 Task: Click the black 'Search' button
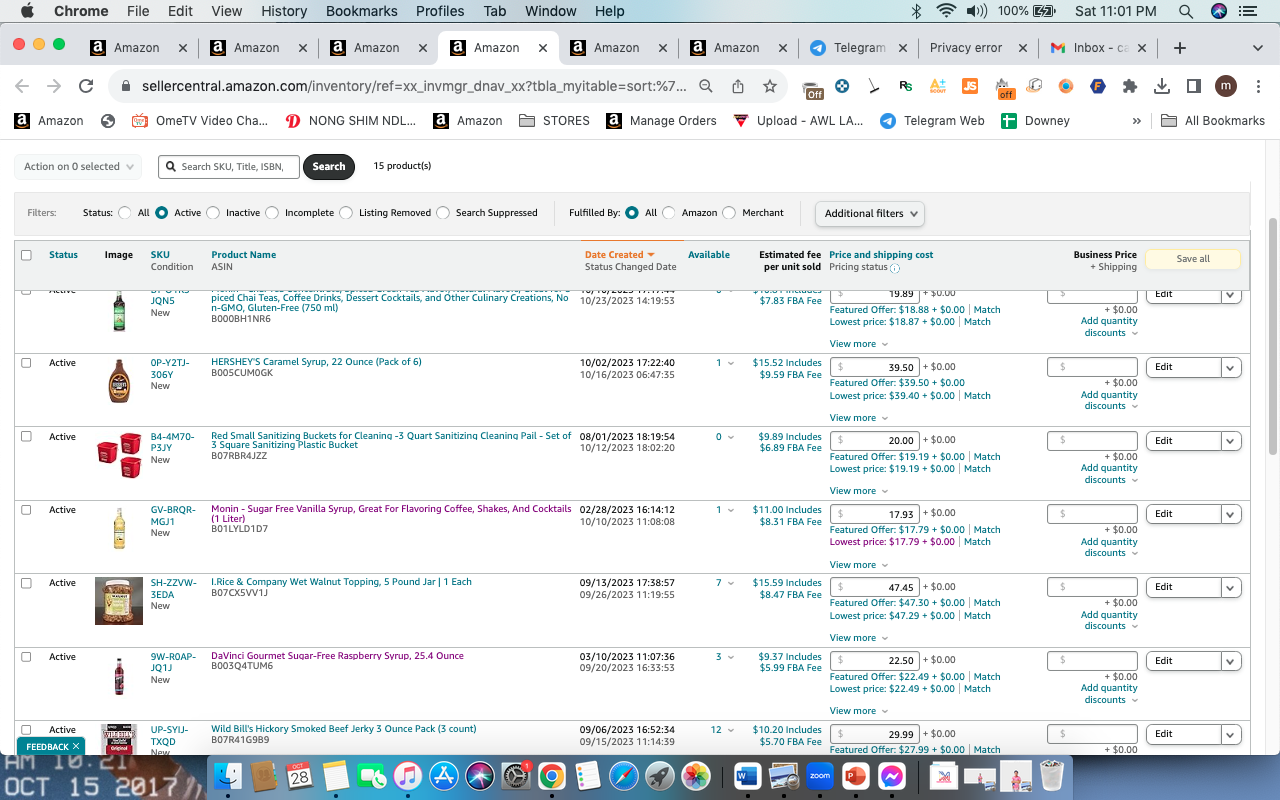pyautogui.click(x=329, y=167)
